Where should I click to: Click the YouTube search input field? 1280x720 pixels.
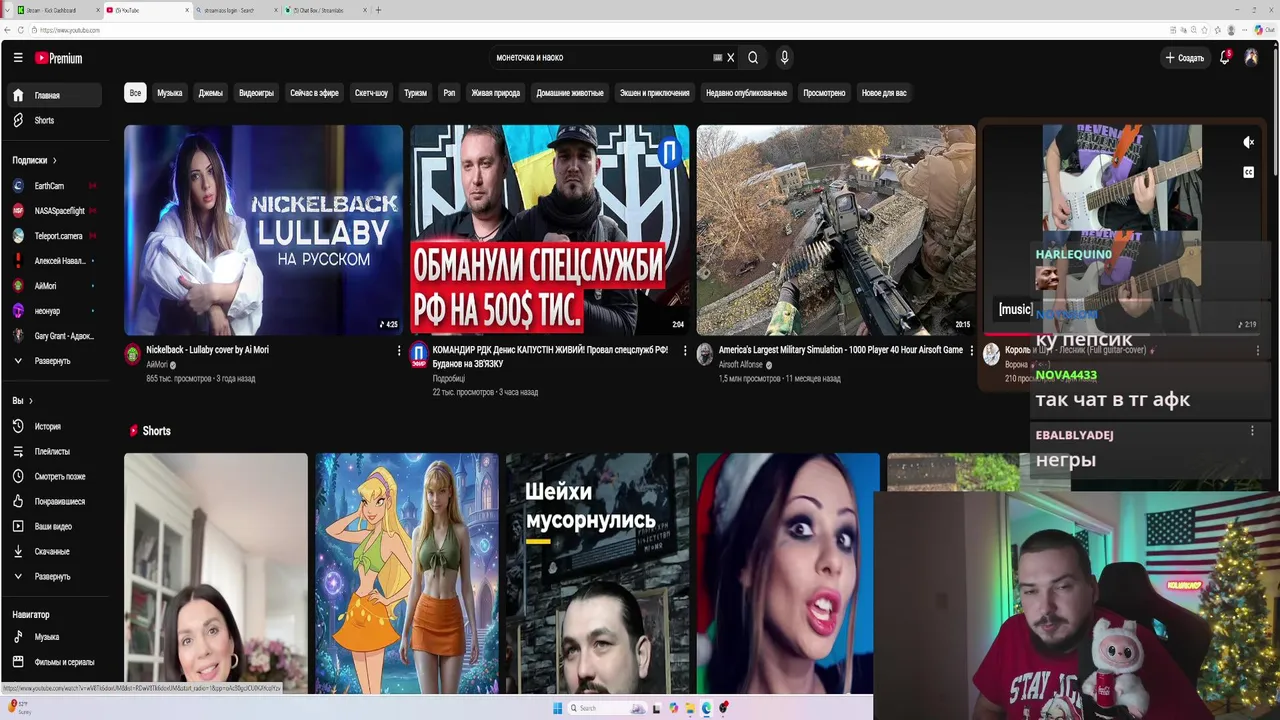(x=600, y=58)
